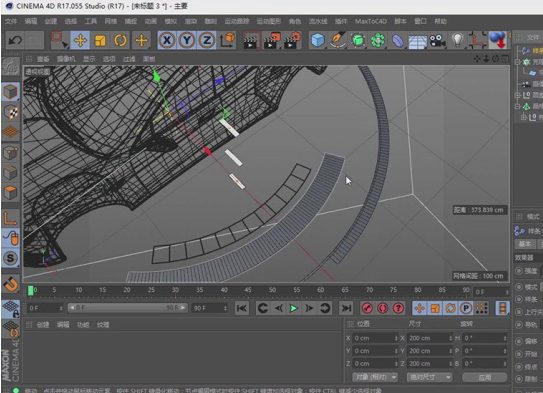Viewport: 543px width, 393px height.
Task: Click the Floor environment icon
Action: (x=418, y=40)
